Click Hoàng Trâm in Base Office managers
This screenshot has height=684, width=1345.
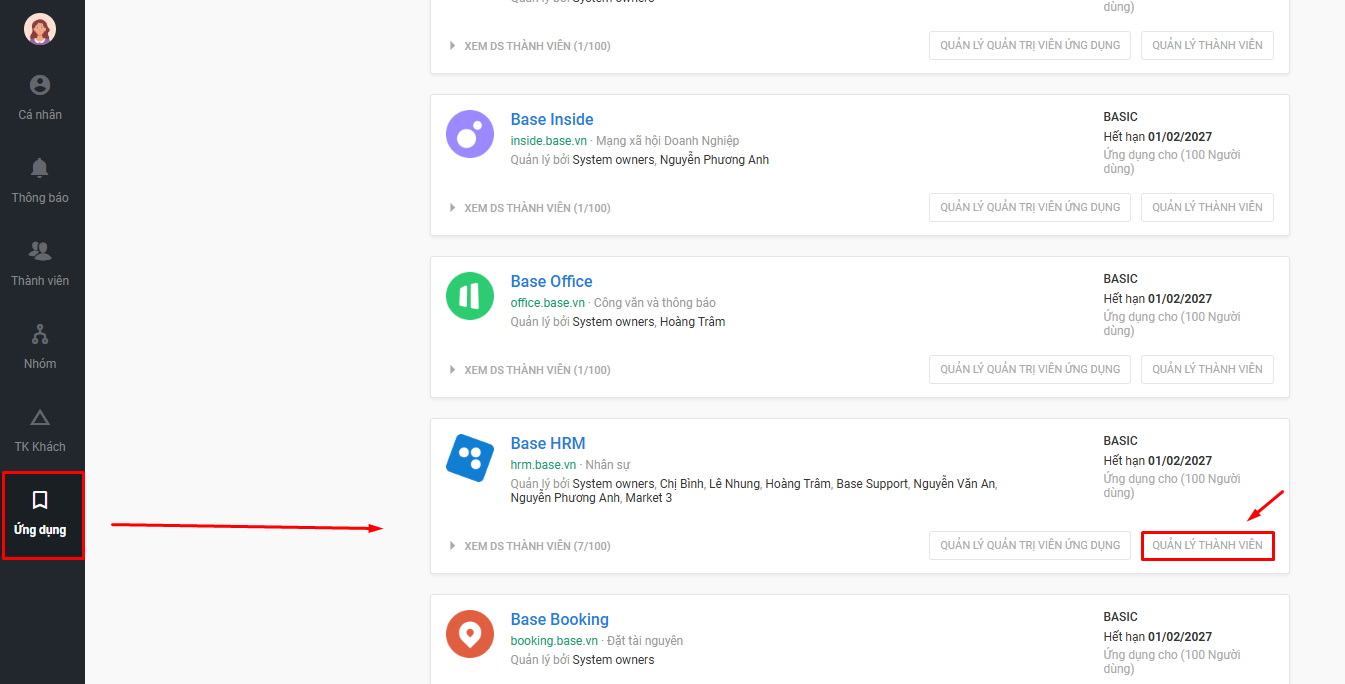(x=692, y=322)
